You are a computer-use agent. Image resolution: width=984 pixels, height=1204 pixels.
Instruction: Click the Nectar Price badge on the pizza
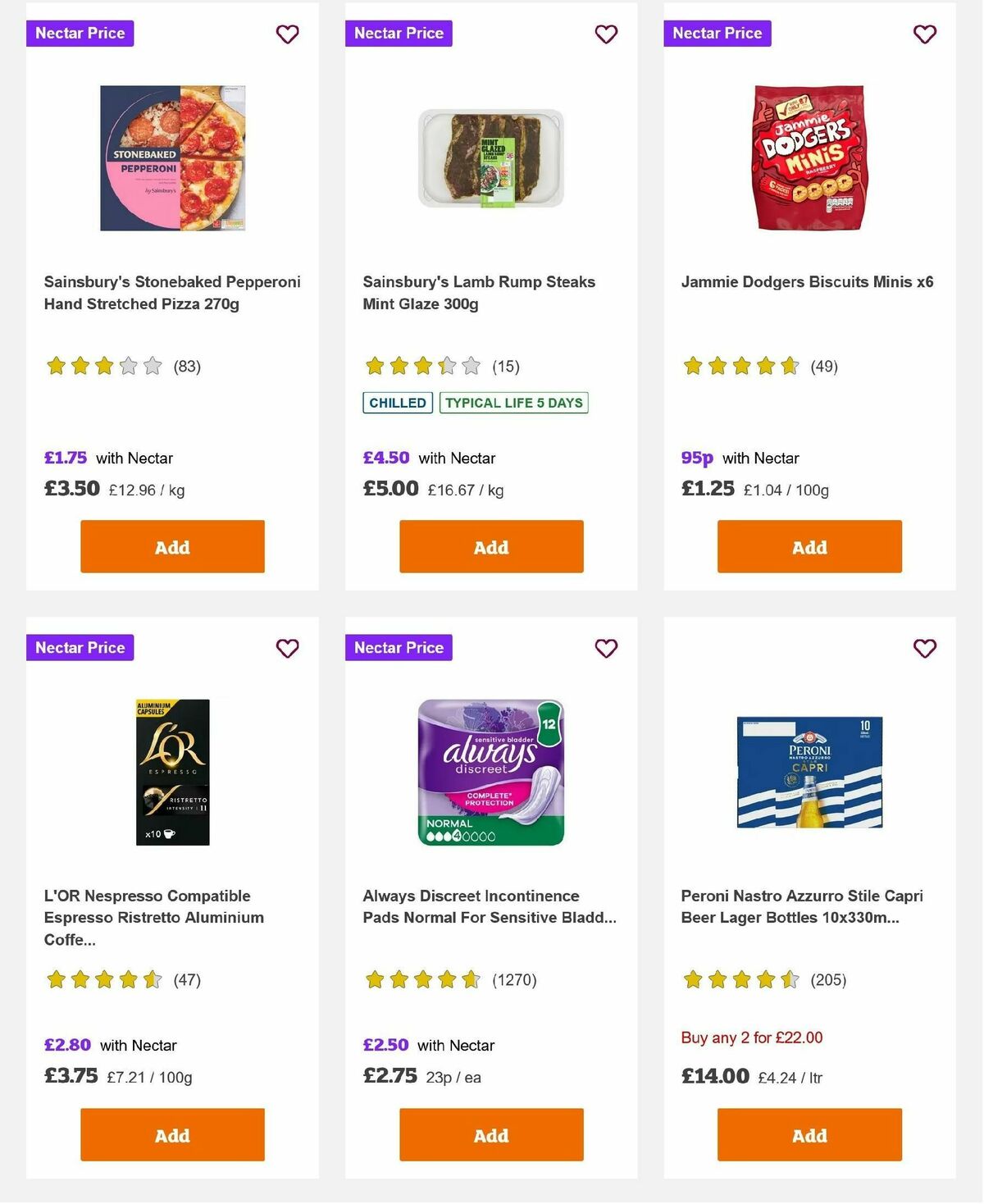[80, 33]
